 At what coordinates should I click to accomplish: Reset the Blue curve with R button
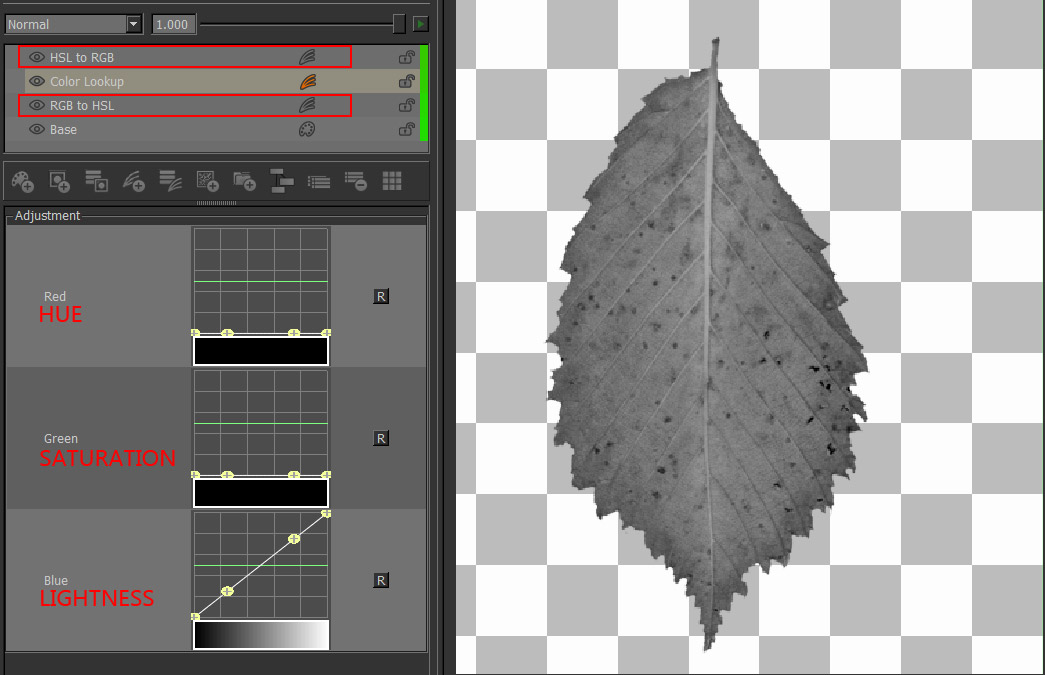click(381, 580)
